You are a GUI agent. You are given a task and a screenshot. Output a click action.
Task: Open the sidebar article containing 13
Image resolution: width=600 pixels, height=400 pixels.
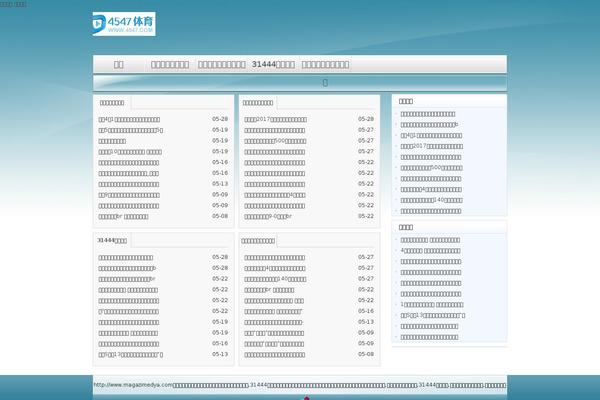(x=433, y=315)
